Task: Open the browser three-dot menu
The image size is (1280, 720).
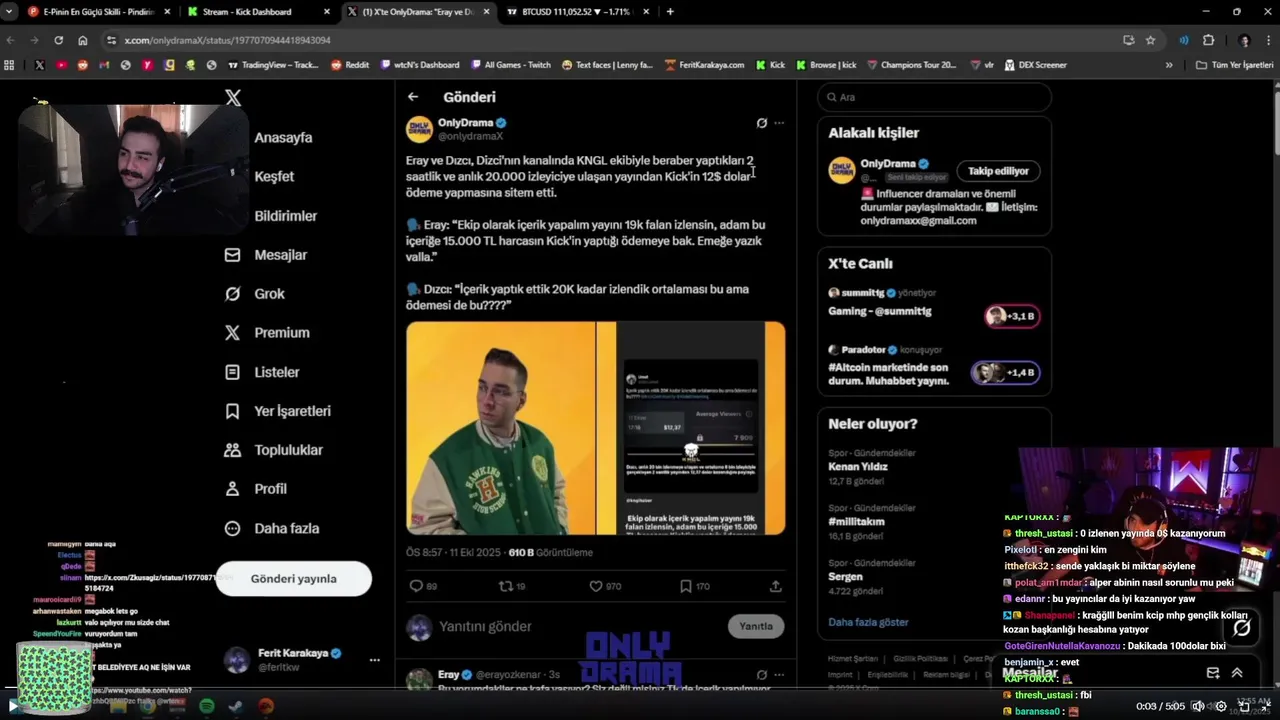Action: (1270, 40)
